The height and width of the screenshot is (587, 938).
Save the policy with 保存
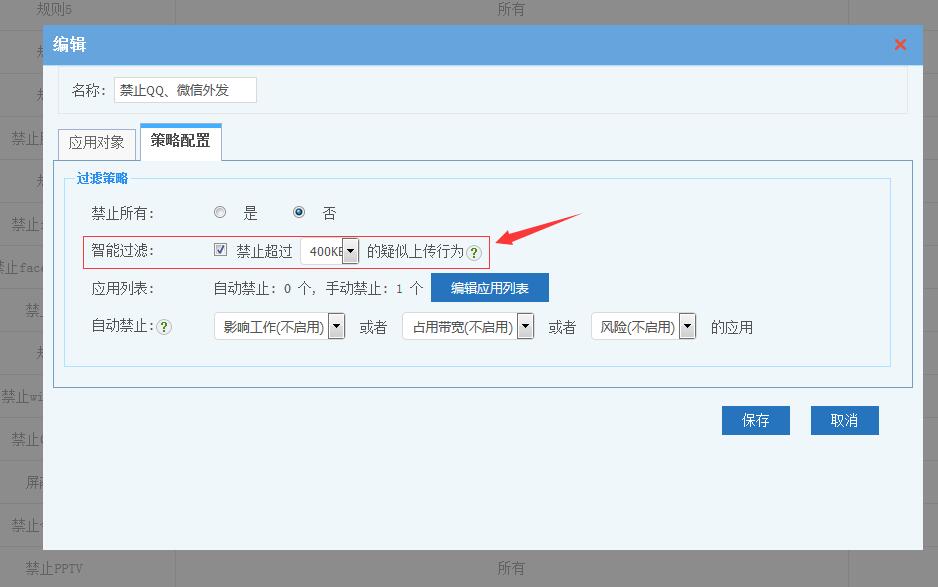755,420
